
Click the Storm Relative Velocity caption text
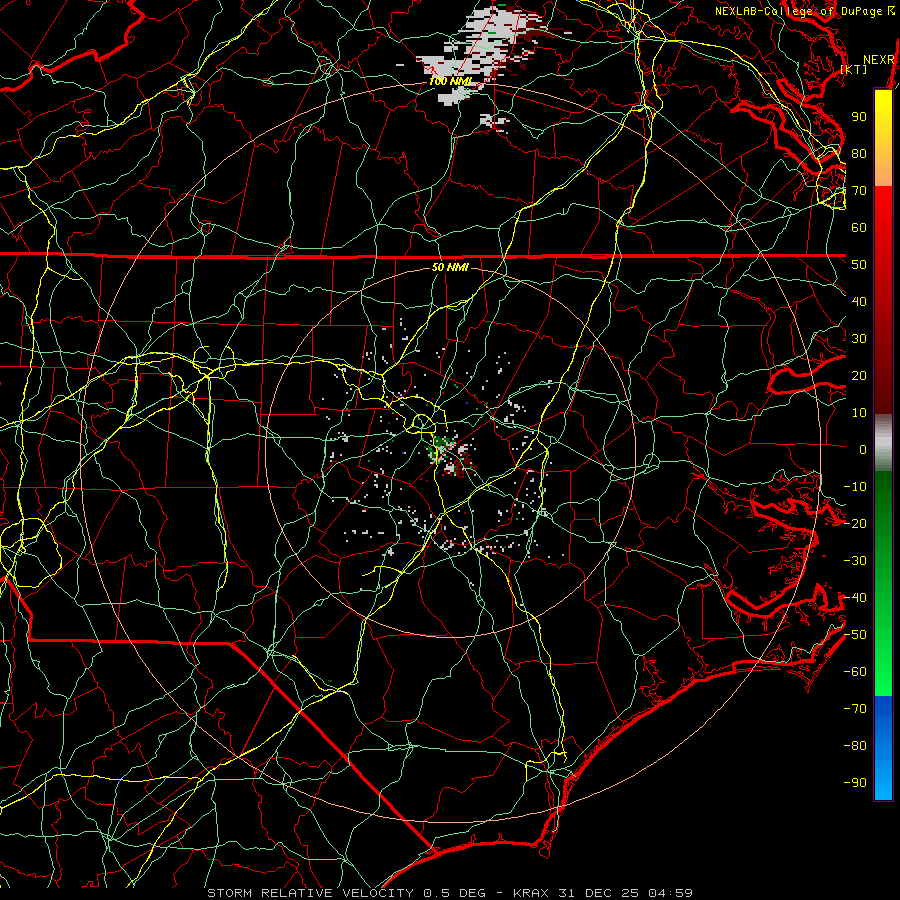click(449, 893)
